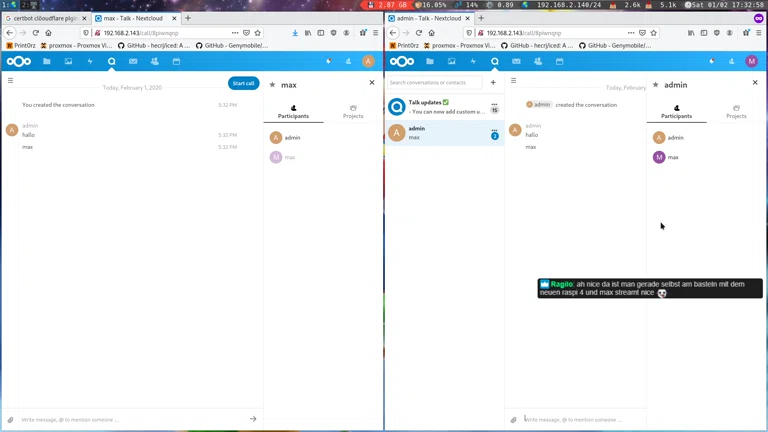Open proxmox bookmark in left browser
Screen dimensions: 768x432
pos(76,46)
